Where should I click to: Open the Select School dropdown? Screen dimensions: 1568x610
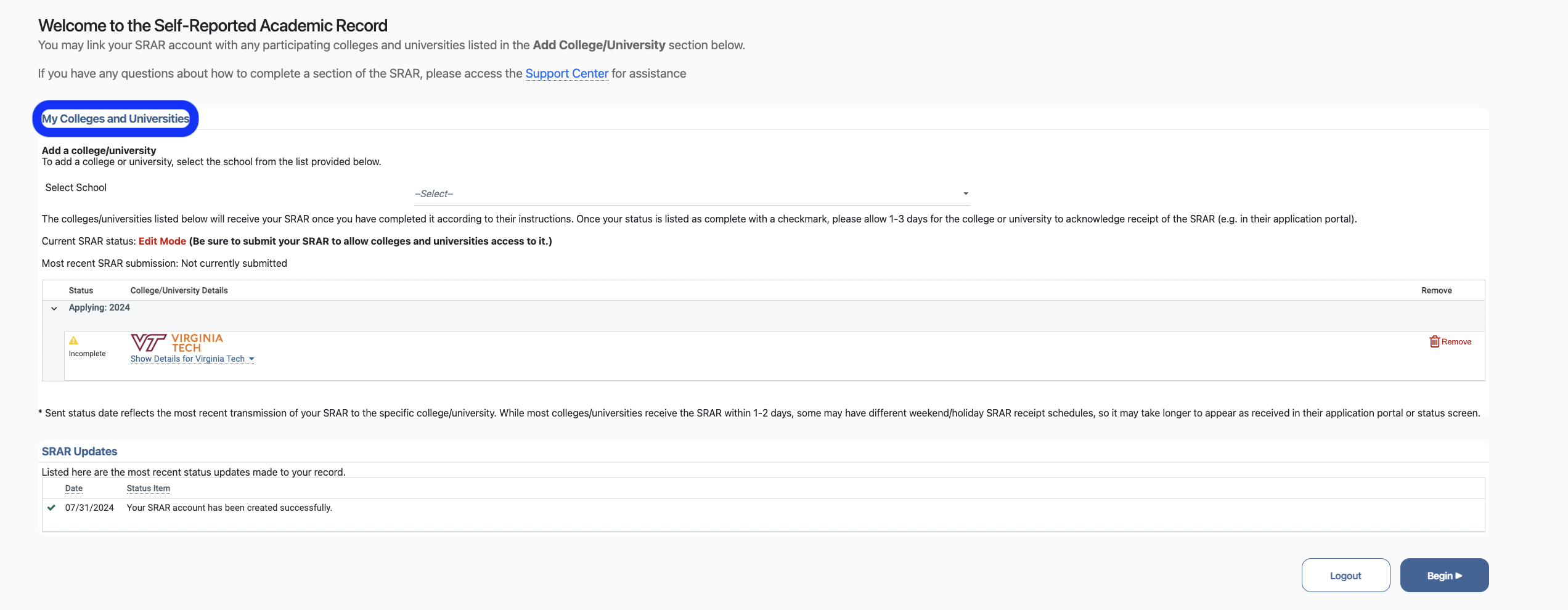click(690, 193)
